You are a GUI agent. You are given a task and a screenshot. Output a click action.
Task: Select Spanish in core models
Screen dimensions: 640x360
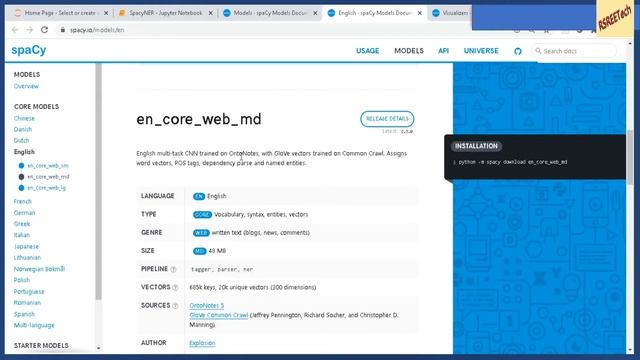click(x=24, y=314)
